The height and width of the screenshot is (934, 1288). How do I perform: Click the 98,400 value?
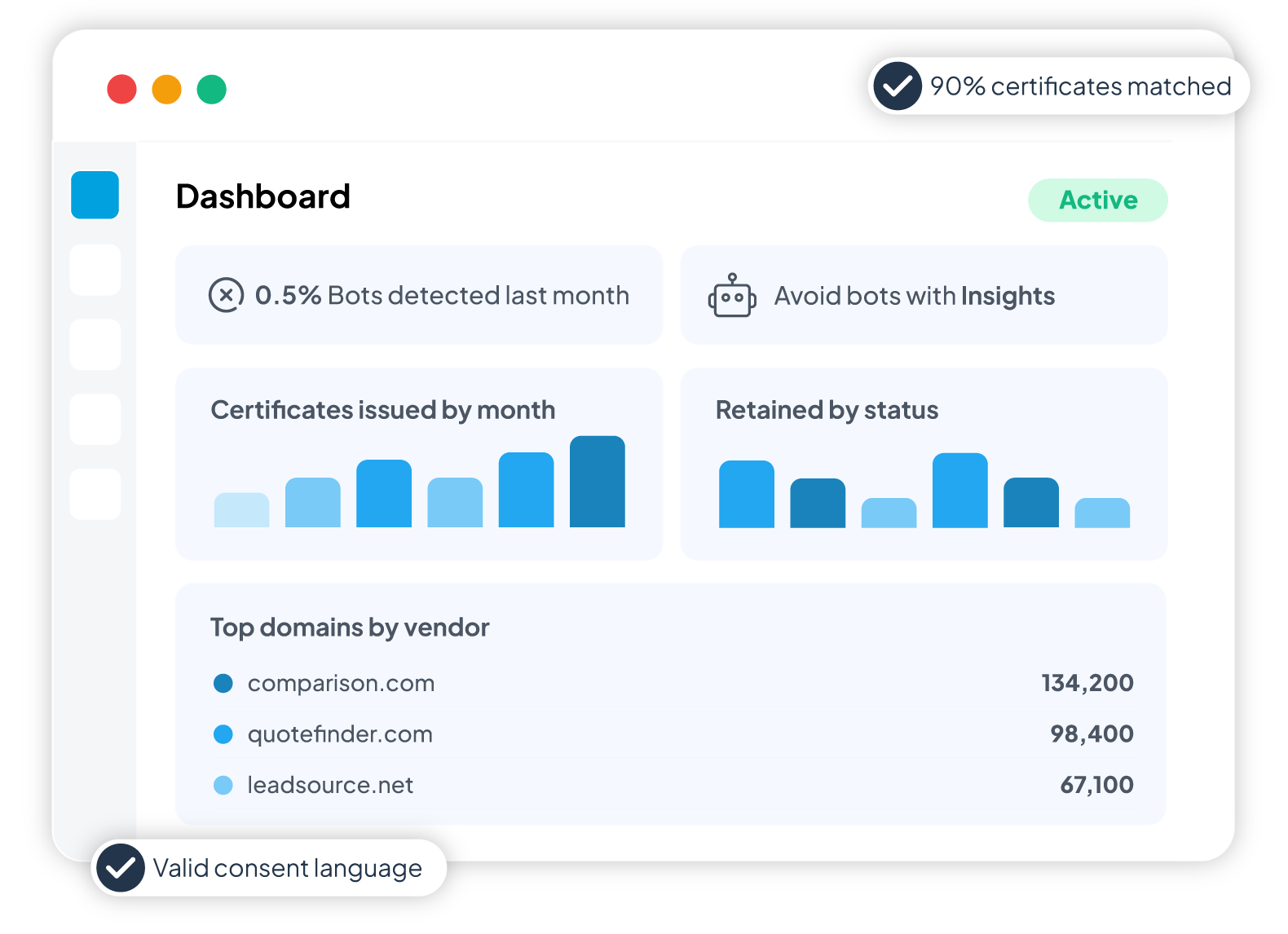pos(1092,734)
